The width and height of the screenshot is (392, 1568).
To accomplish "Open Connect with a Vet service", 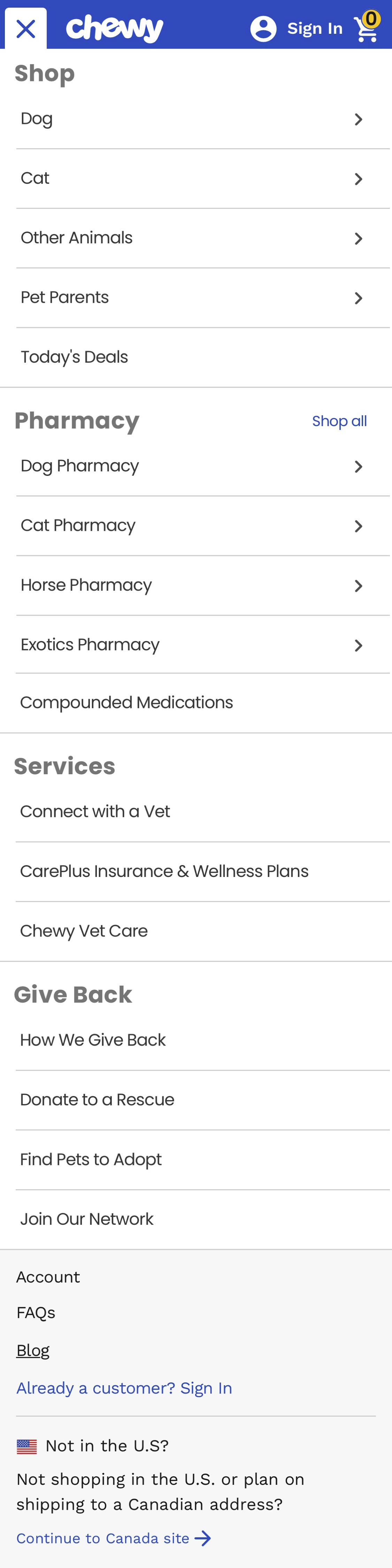I will click(x=95, y=811).
